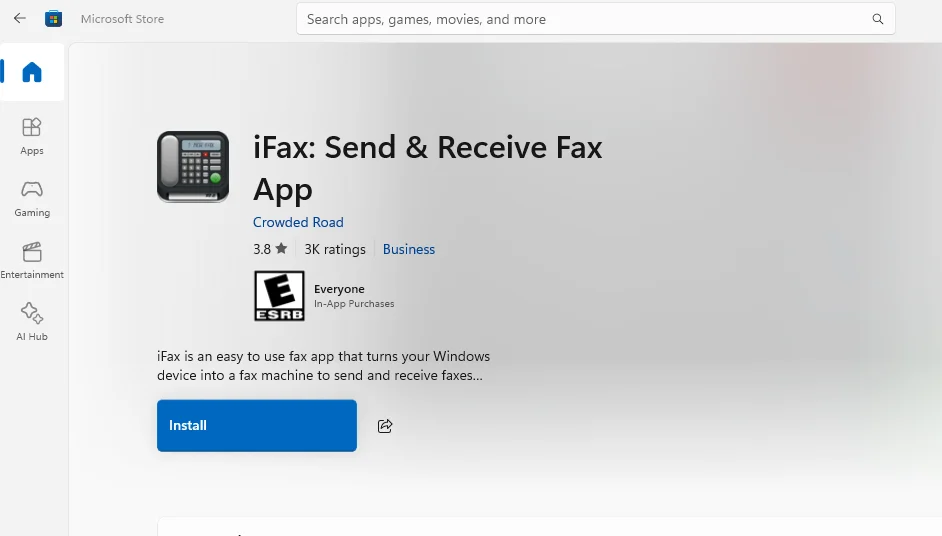
Task: Click the iFax: Send & Receive Fax App title
Action: tap(427, 168)
